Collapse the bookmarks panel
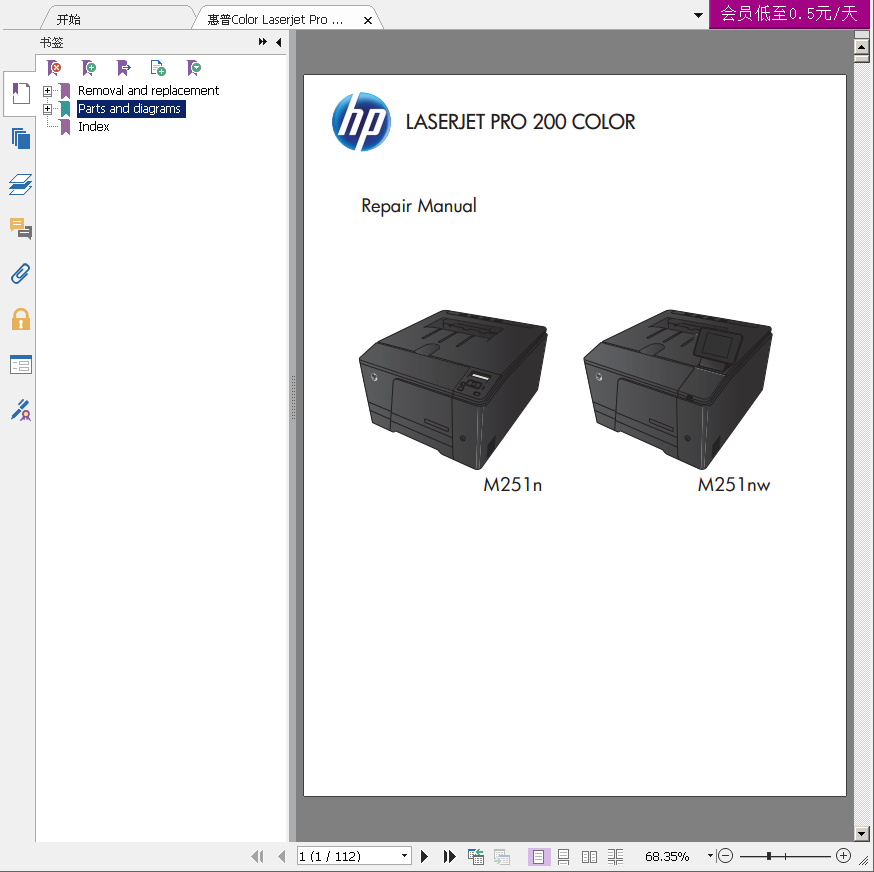 tap(279, 42)
